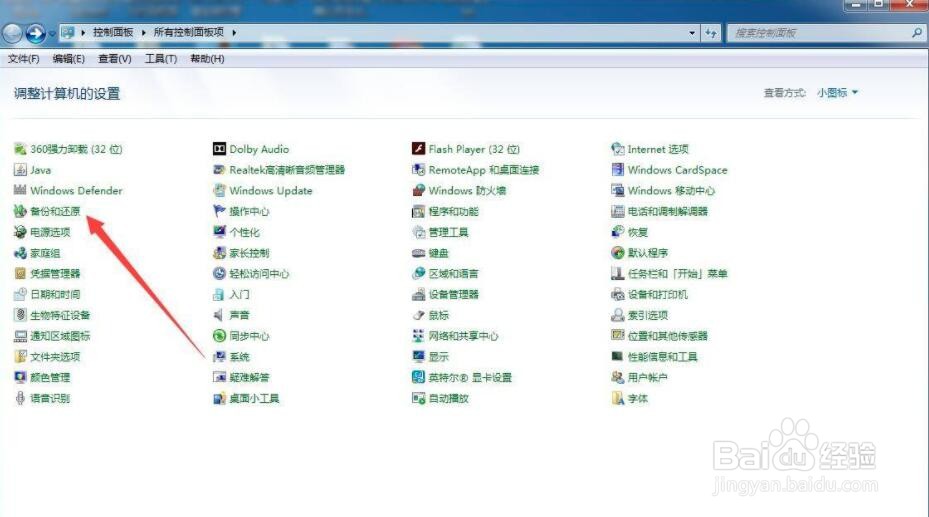929x517 pixels.
Task: Open the 编辑(E) menu
Action: click(69, 59)
